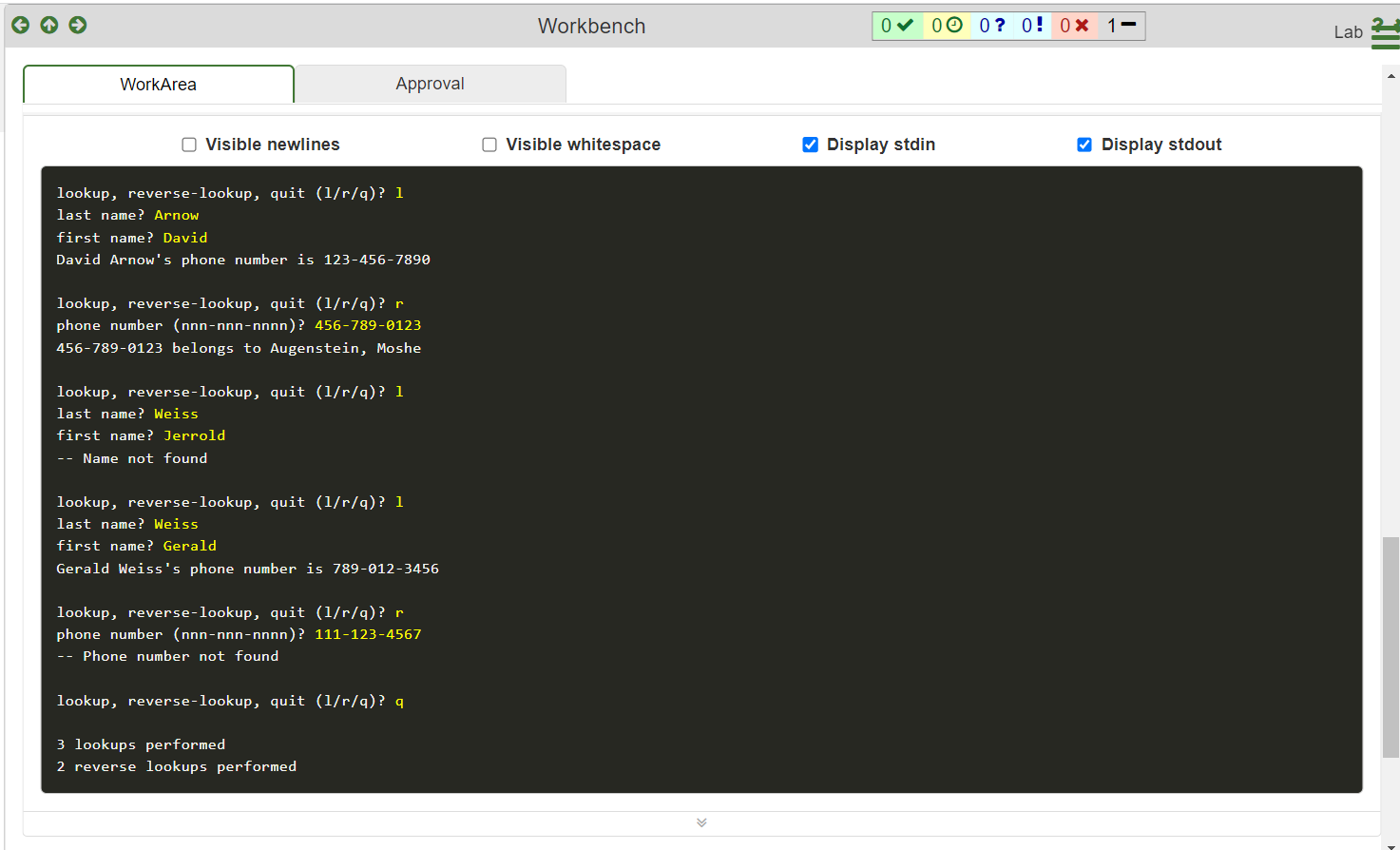Open the Lab hamburger menu icon

tap(1387, 31)
